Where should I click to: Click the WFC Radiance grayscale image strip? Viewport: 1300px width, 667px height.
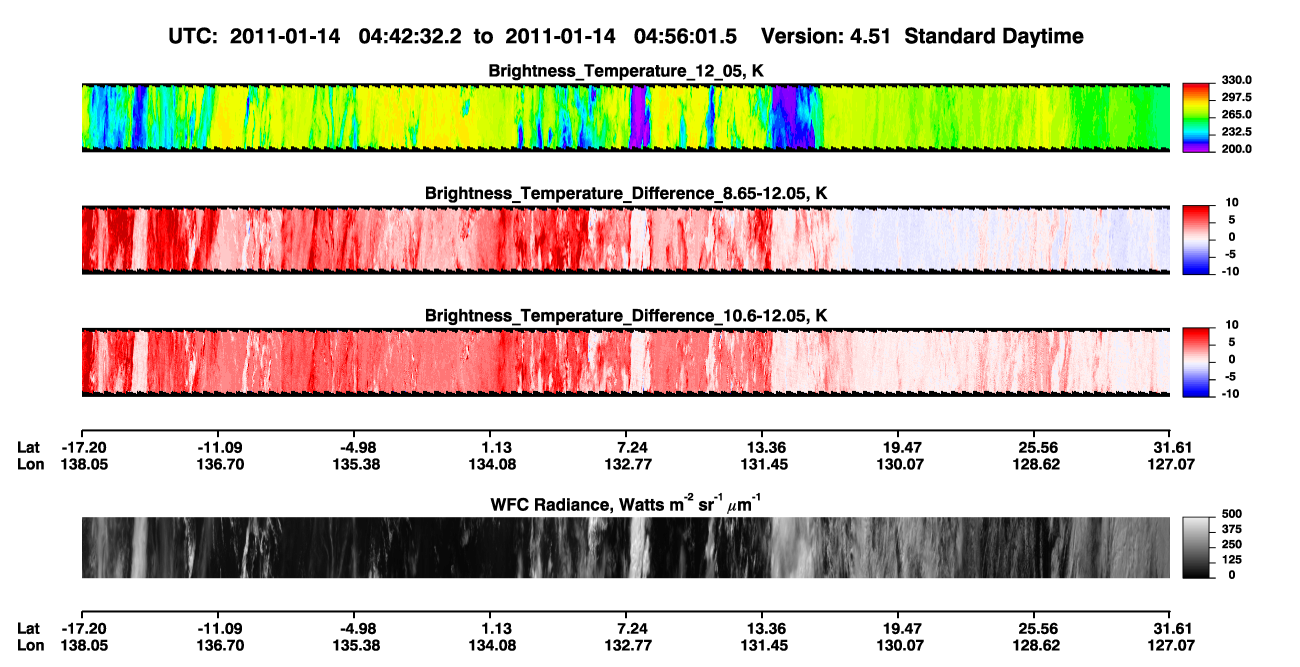click(x=625, y=548)
